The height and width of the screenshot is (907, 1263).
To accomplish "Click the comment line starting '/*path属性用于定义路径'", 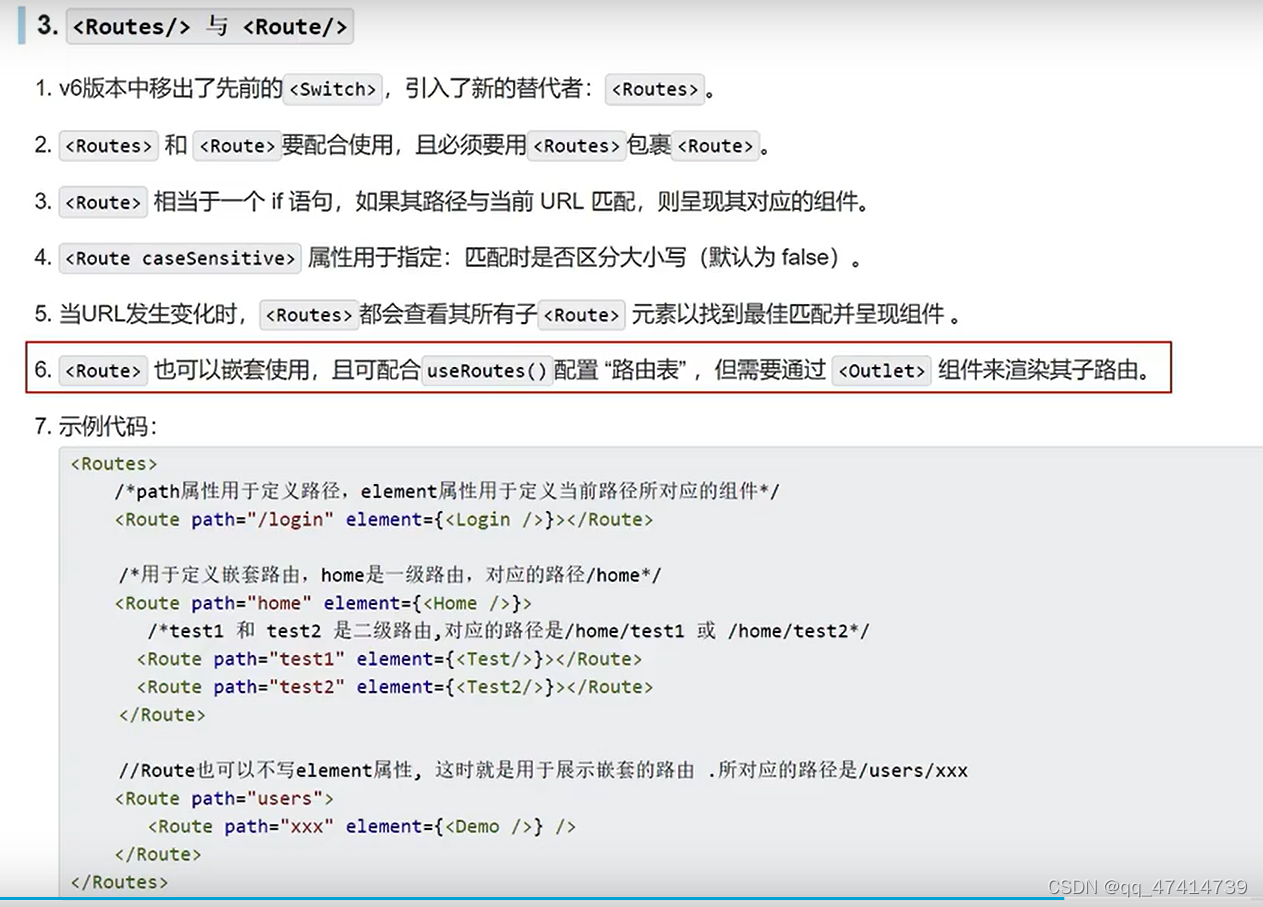I will (x=447, y=492).
